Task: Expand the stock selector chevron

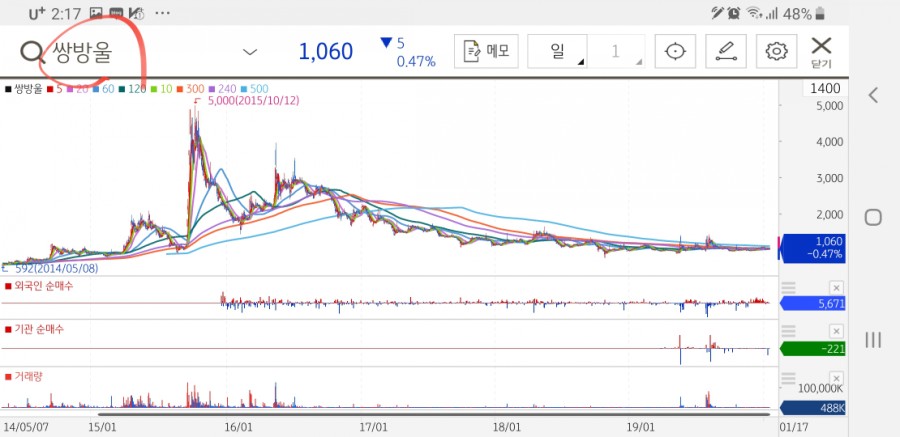Action: point(250,52)
